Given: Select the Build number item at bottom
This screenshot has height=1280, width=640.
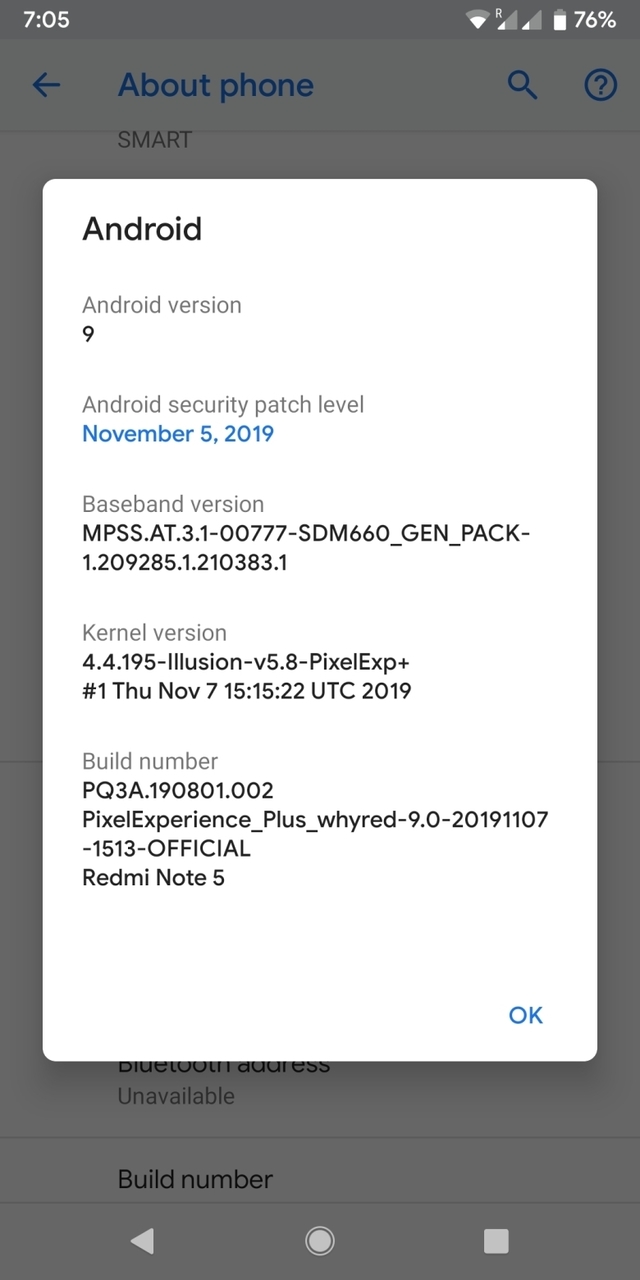Looking at the screenshot, I should tap(195, 1180).
